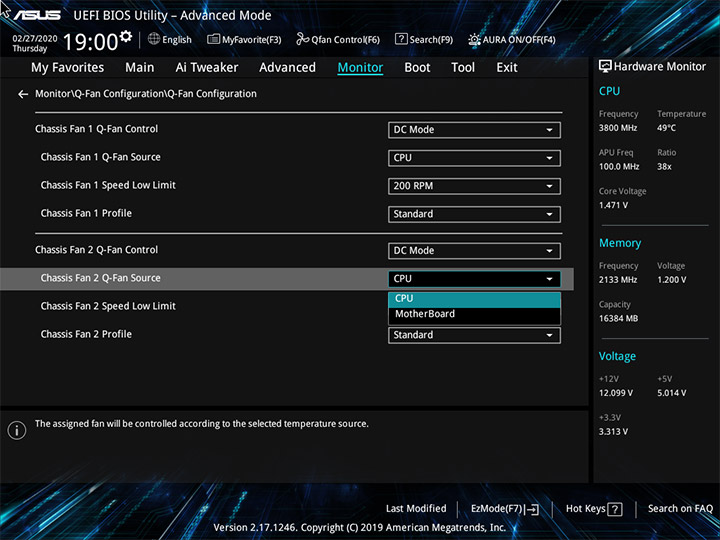The width and height of the screenshot is (720, 540).
Task: Click the EzMode(F7) switch arrow icon
Action: tap(532, 509)
